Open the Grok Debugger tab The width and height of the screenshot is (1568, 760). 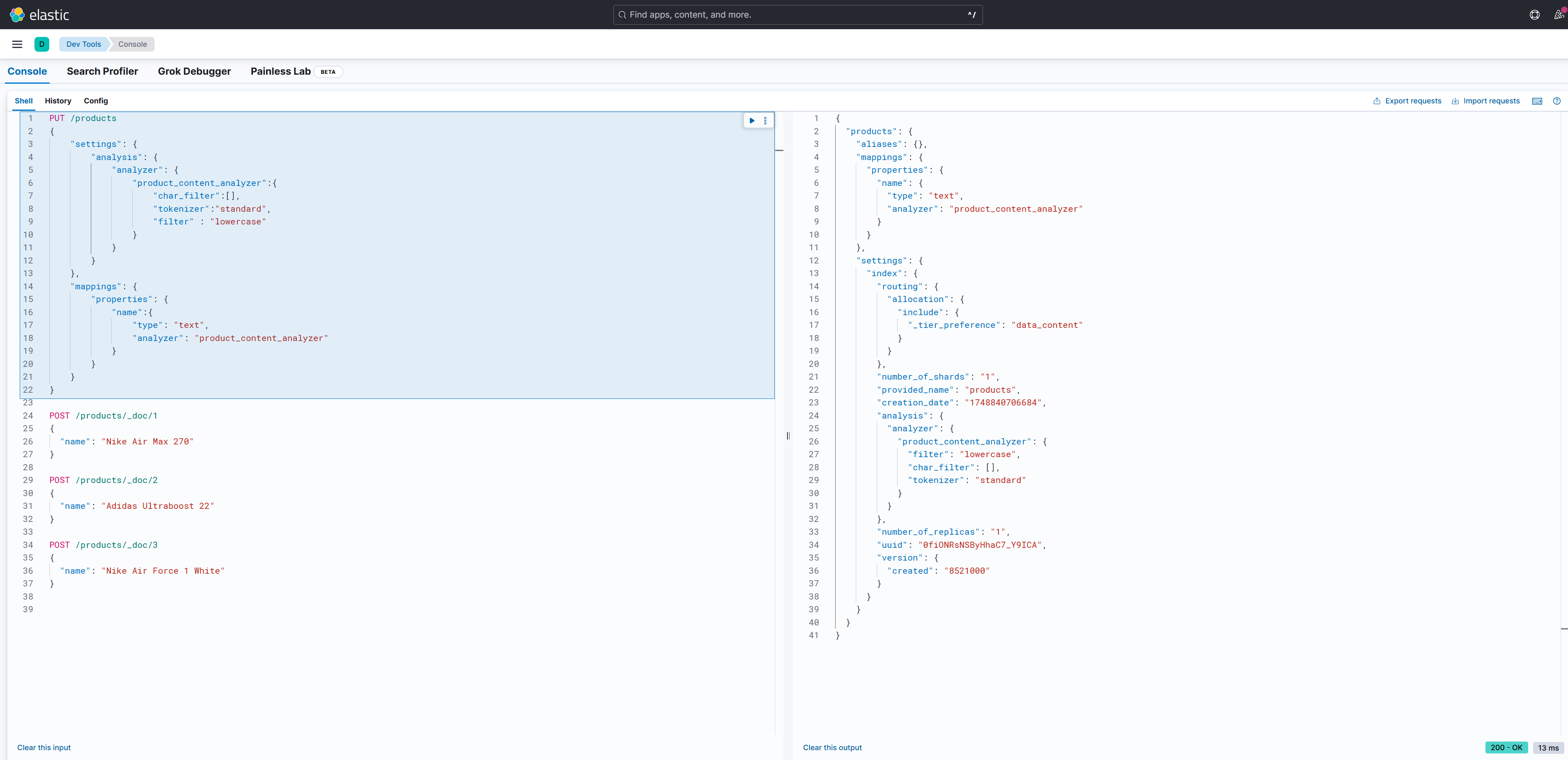(194, 71)
